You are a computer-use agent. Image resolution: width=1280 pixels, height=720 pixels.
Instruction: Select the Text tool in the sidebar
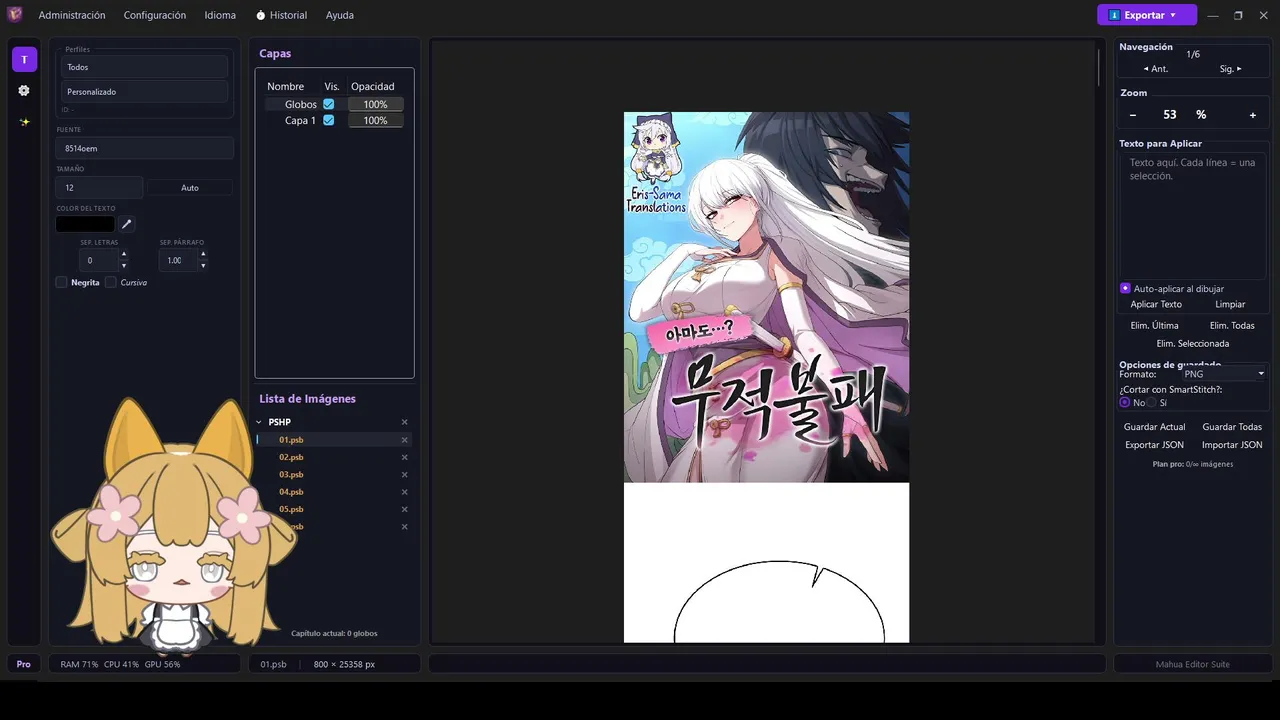(x=24, y=59)
